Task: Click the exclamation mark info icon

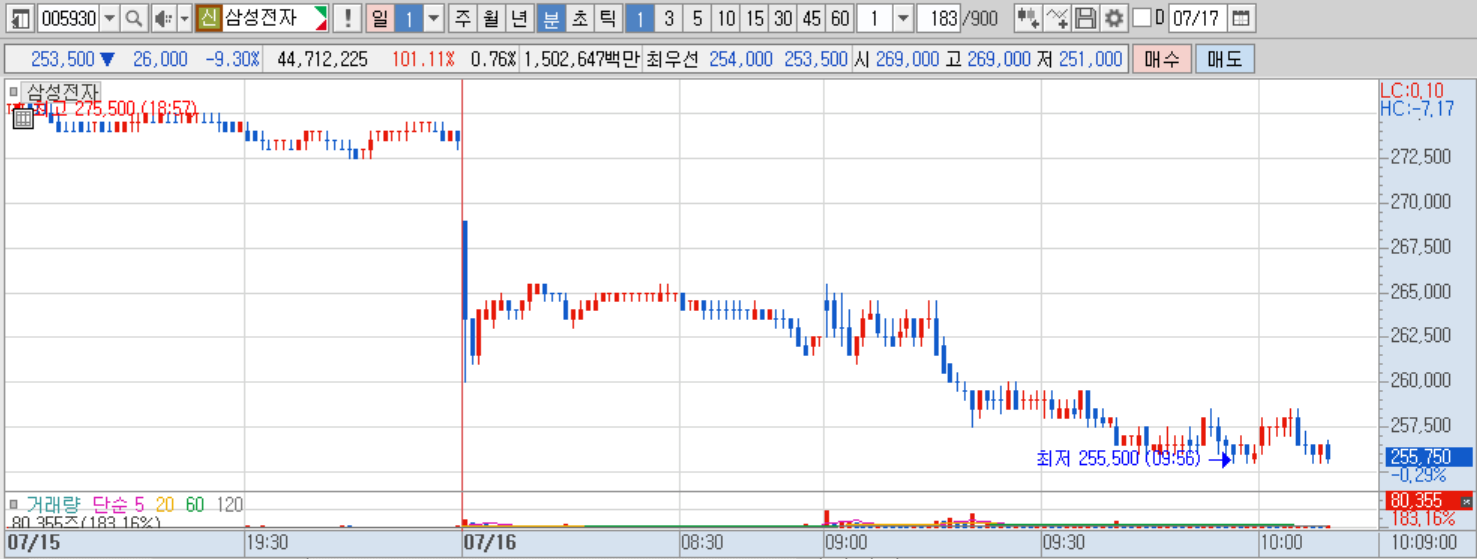Action: click(346, 18)
